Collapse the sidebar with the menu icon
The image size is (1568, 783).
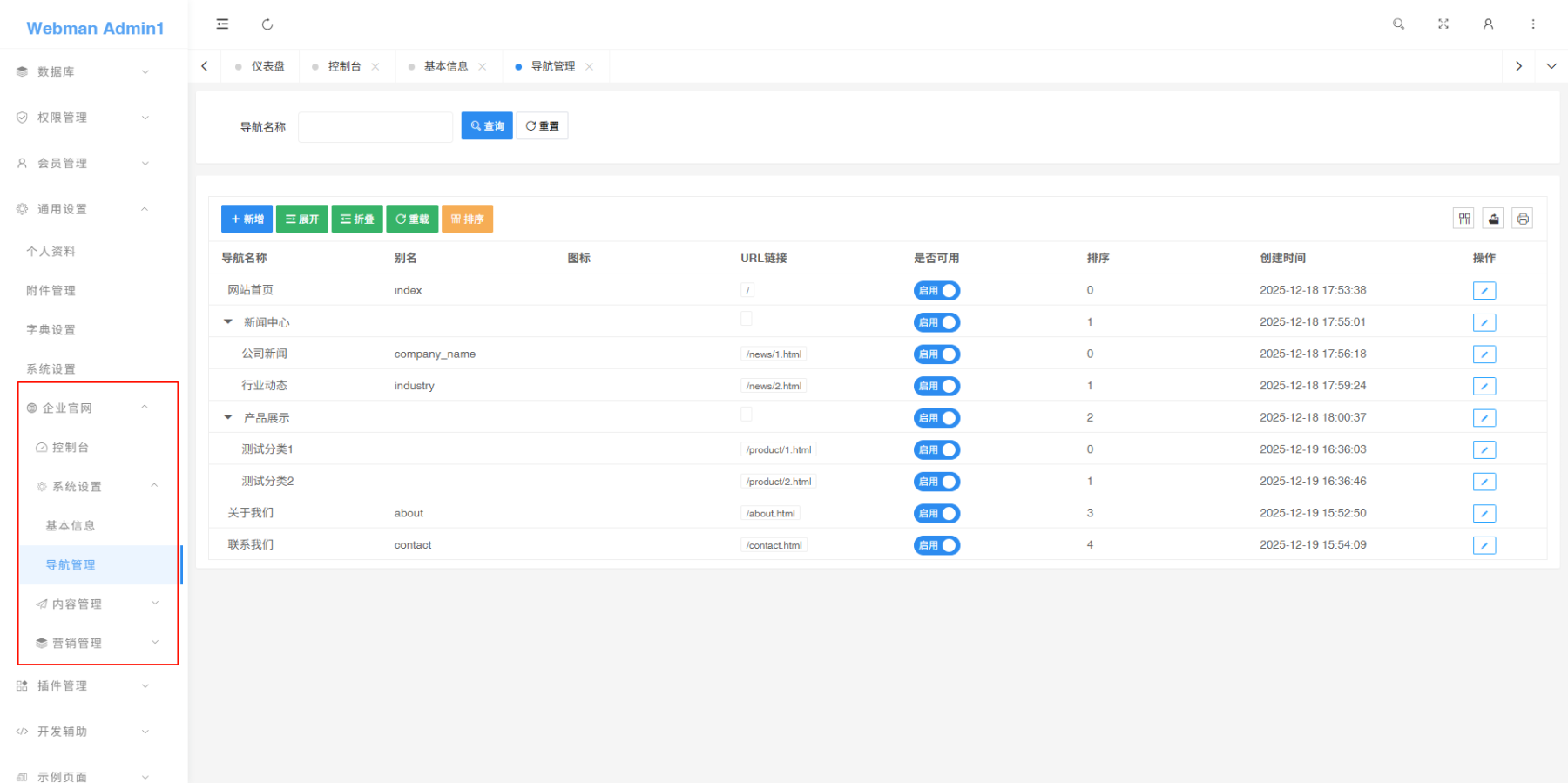coord(222,24)
